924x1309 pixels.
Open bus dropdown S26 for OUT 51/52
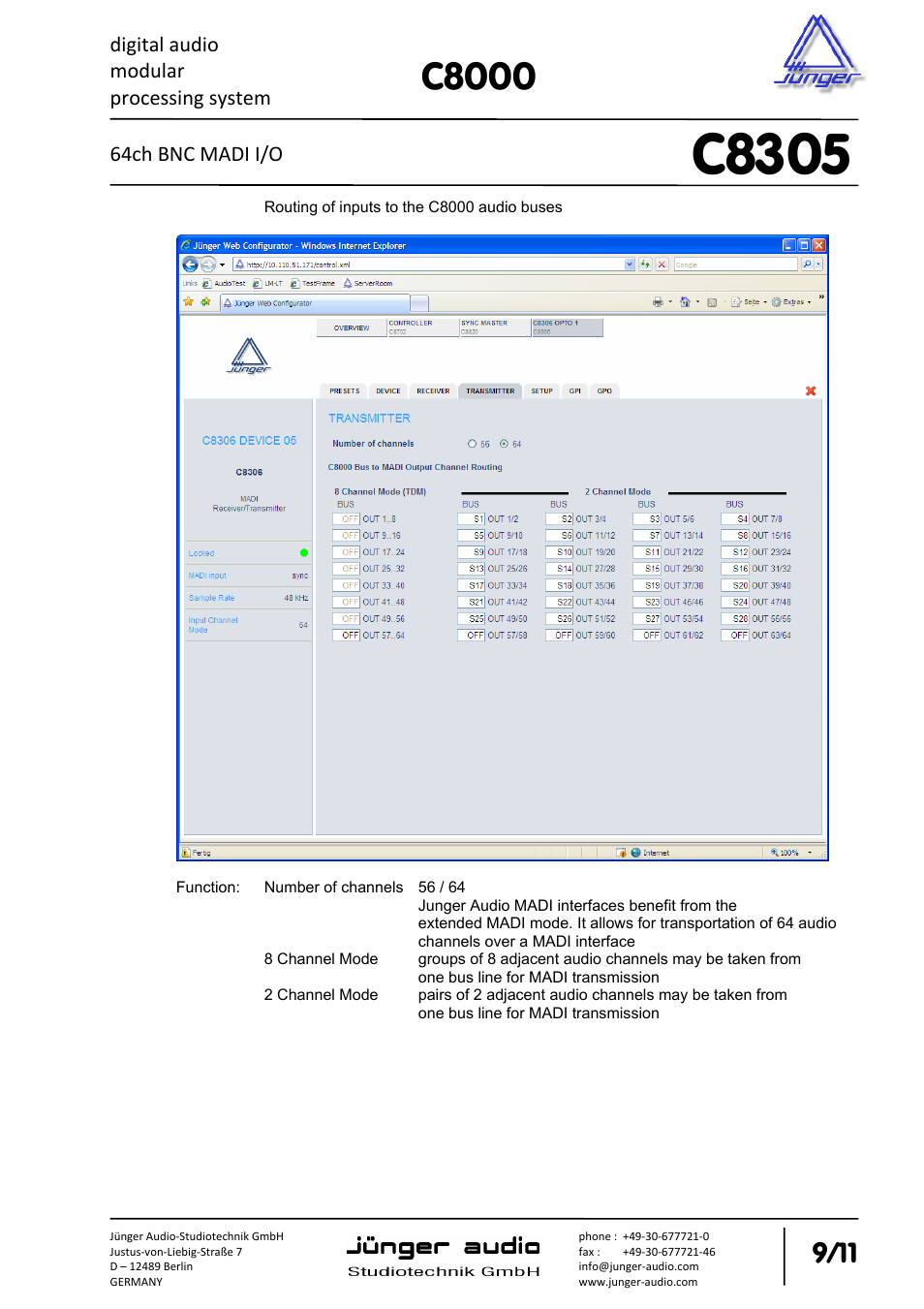[x=560, y=619]
